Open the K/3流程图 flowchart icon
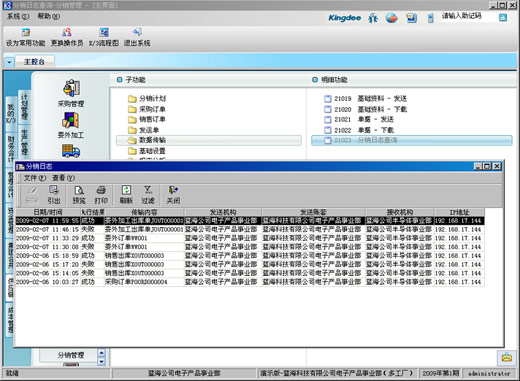 (104, 37)
